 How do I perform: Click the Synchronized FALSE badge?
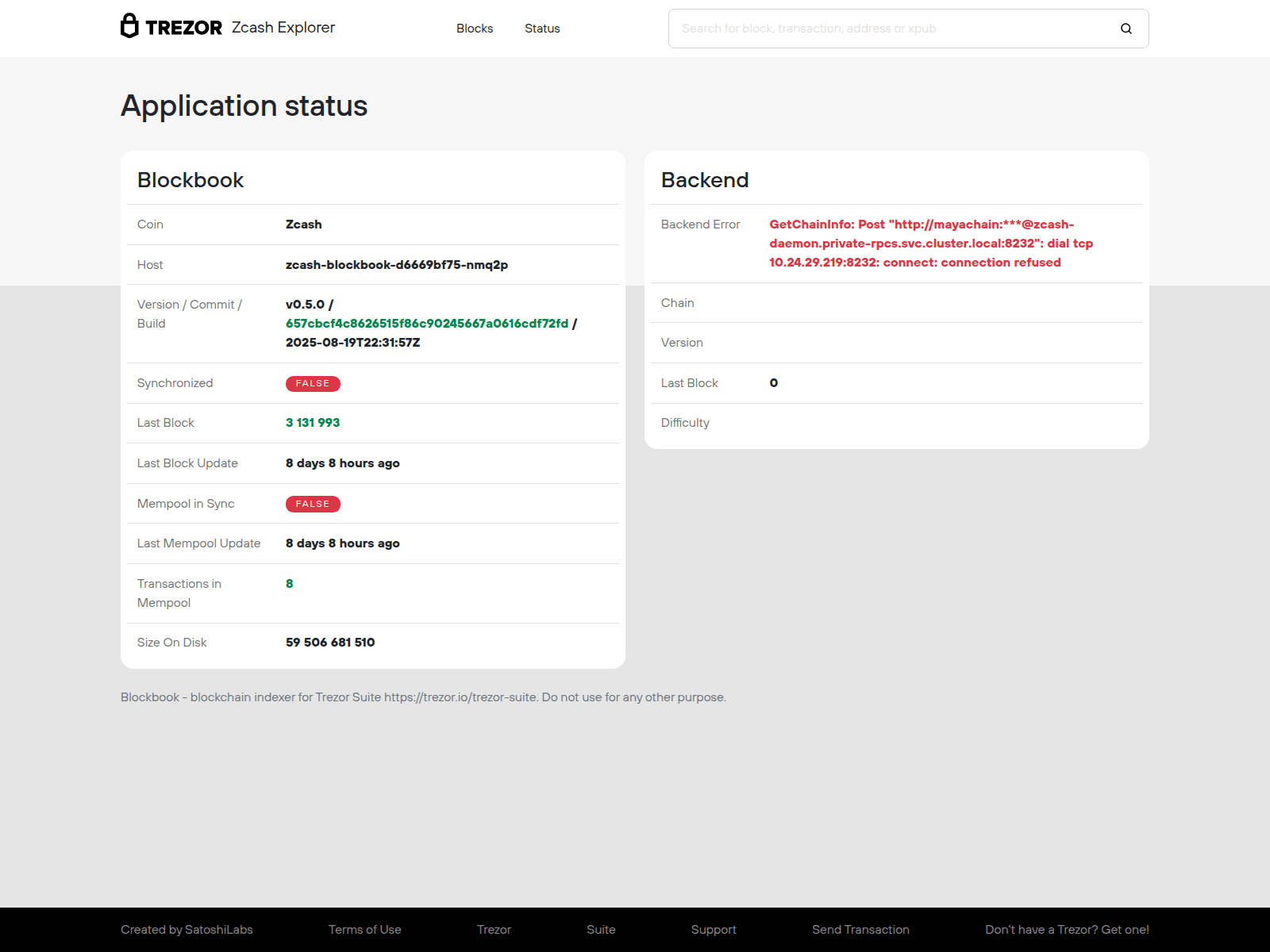[x=313, y=384]
